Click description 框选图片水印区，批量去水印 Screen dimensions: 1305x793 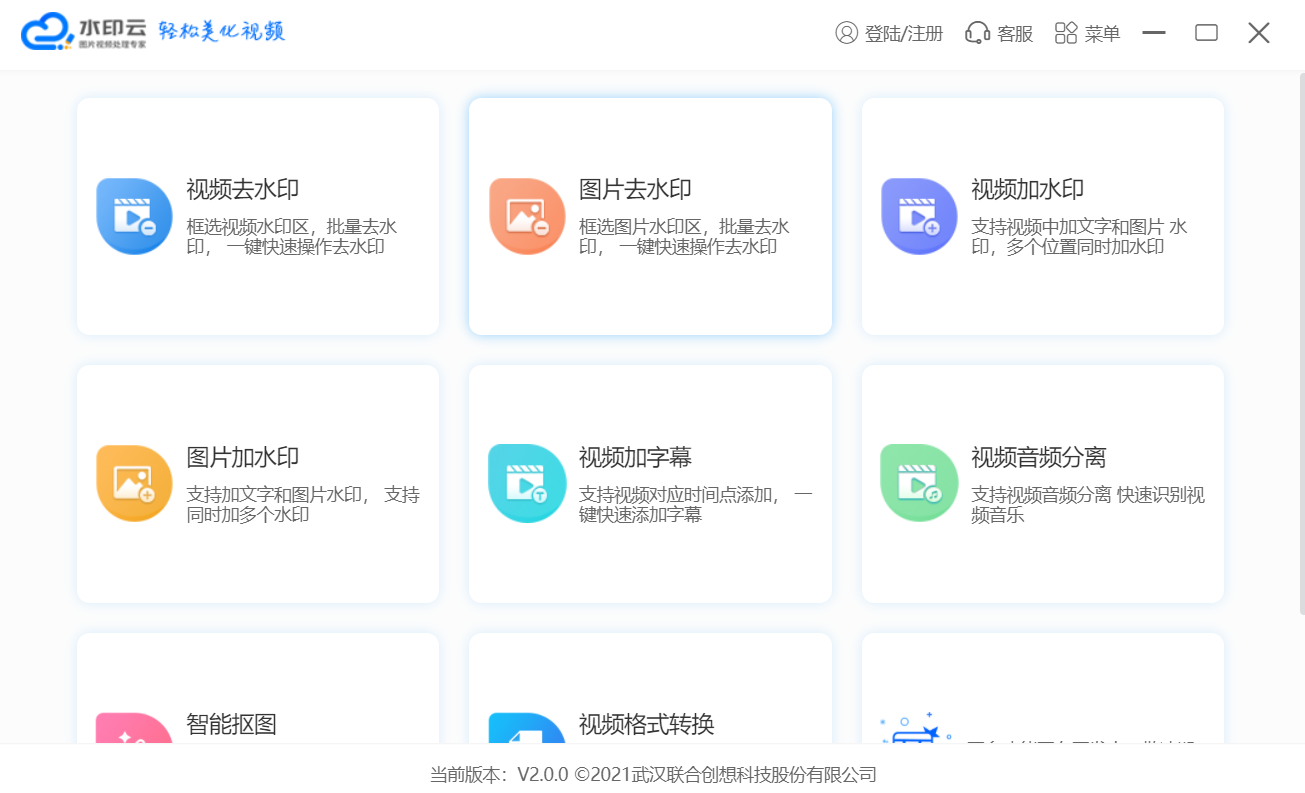click(685, 237)
